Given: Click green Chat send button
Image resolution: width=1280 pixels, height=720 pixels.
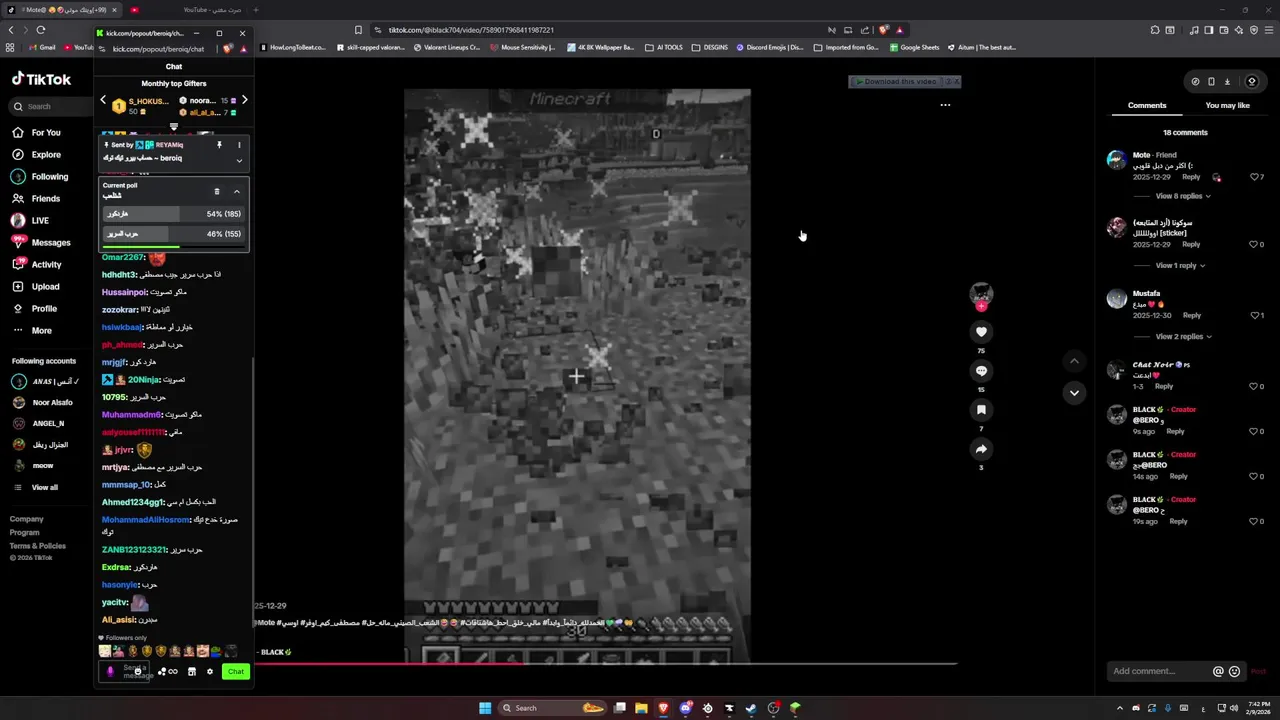Looking at the screenshot, I should (x=236, y=671).
